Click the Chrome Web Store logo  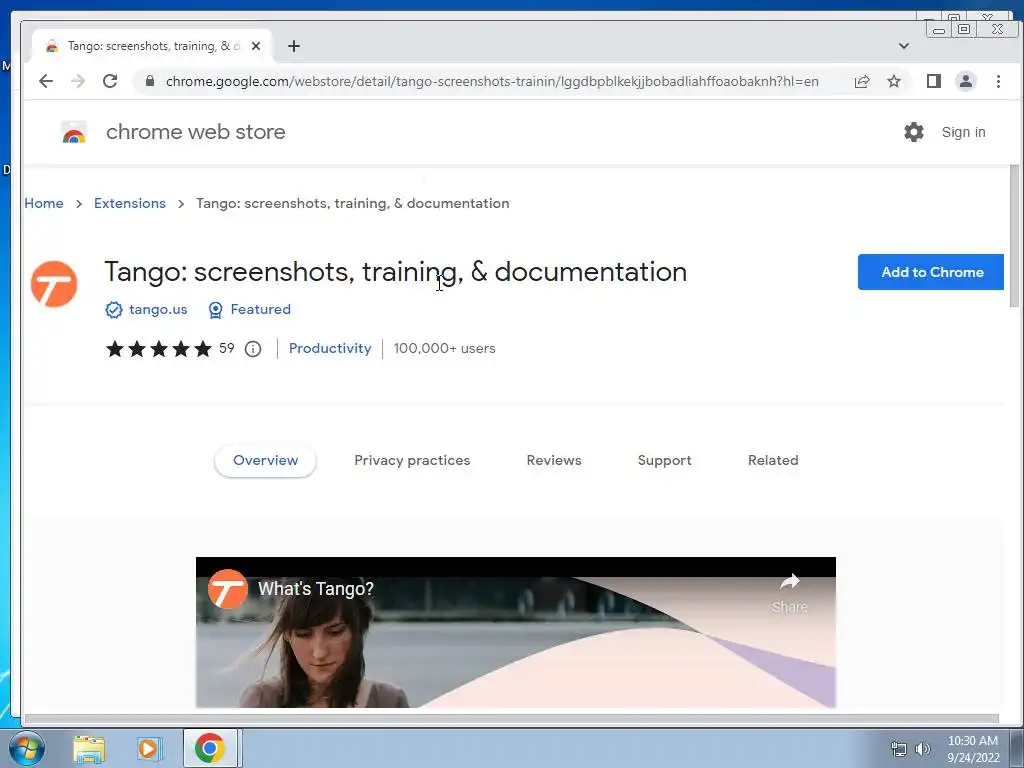tap(74, 132)
